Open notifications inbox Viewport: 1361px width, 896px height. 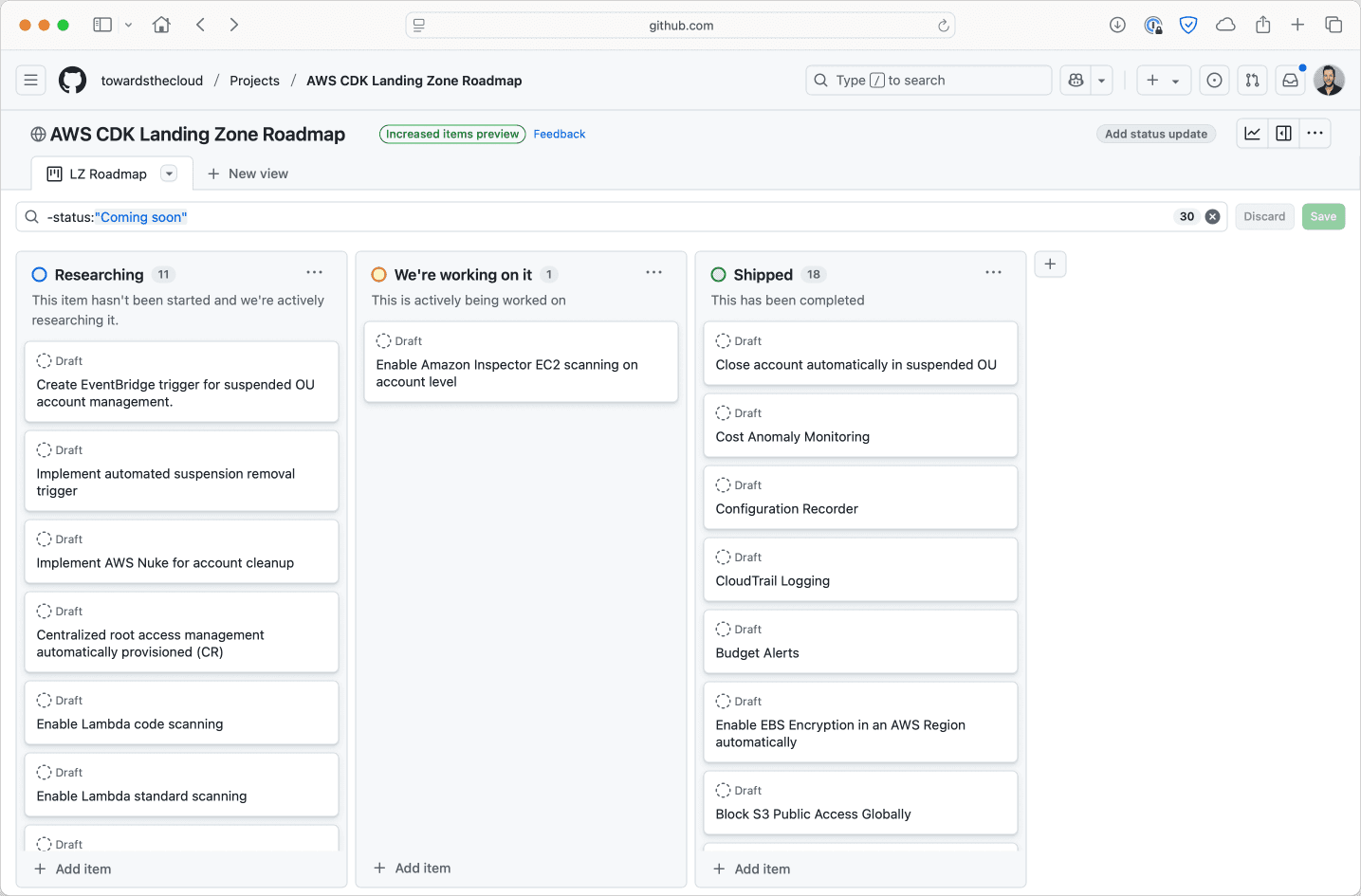point(1290,81)
